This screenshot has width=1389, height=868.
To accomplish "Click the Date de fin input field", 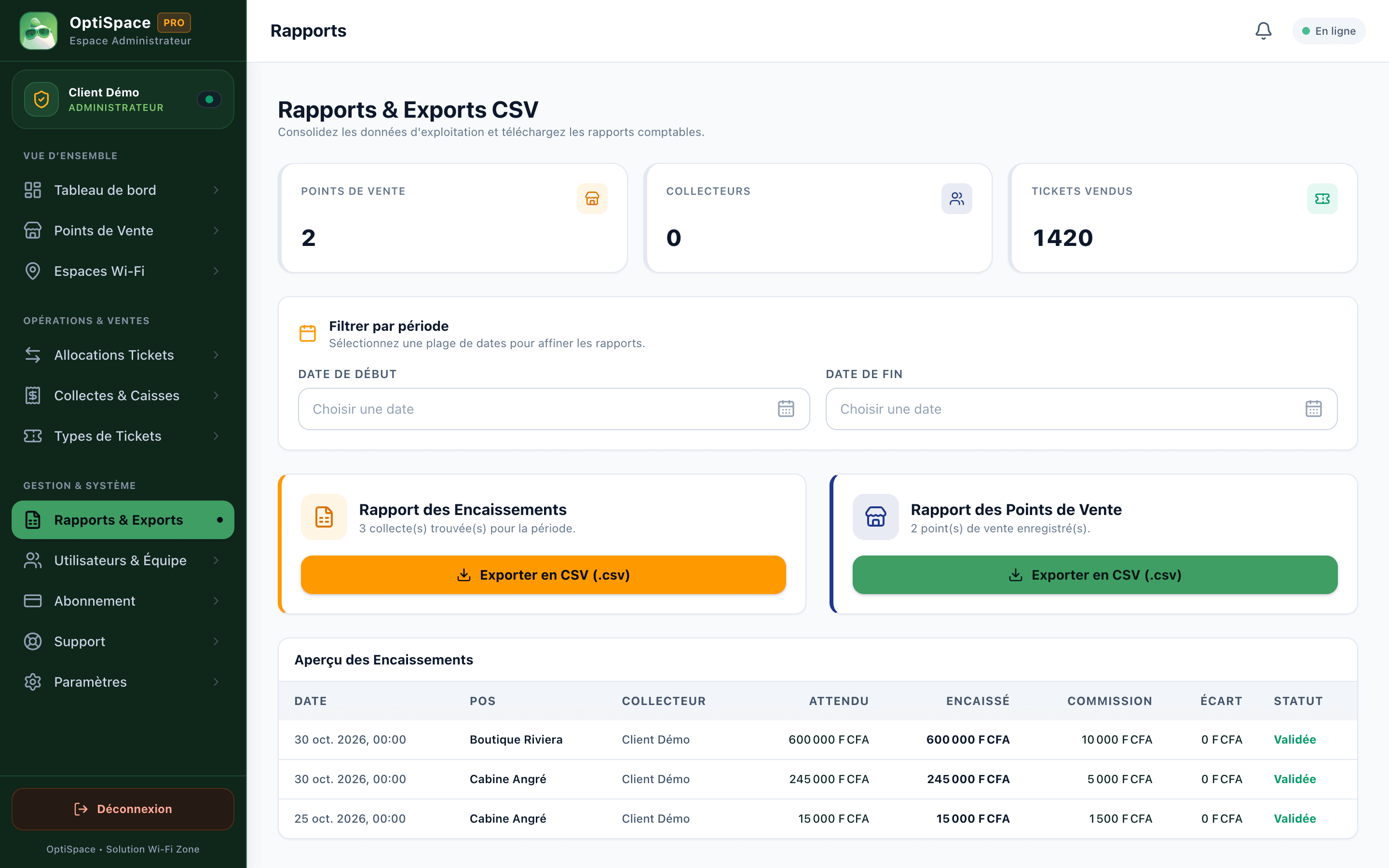I will 1081,409.
